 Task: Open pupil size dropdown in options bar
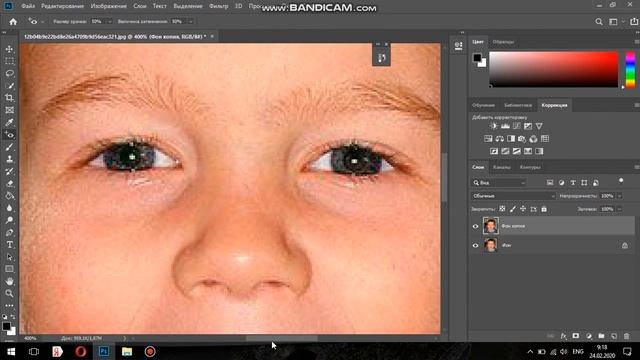(109, 22)
